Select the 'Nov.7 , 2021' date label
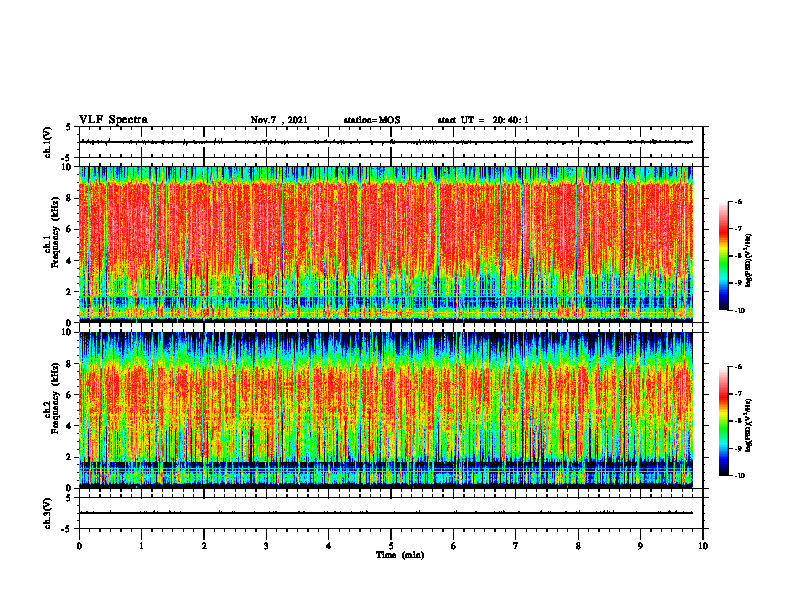This screenshot has width=792, height=612. click(x=279, y=120)
